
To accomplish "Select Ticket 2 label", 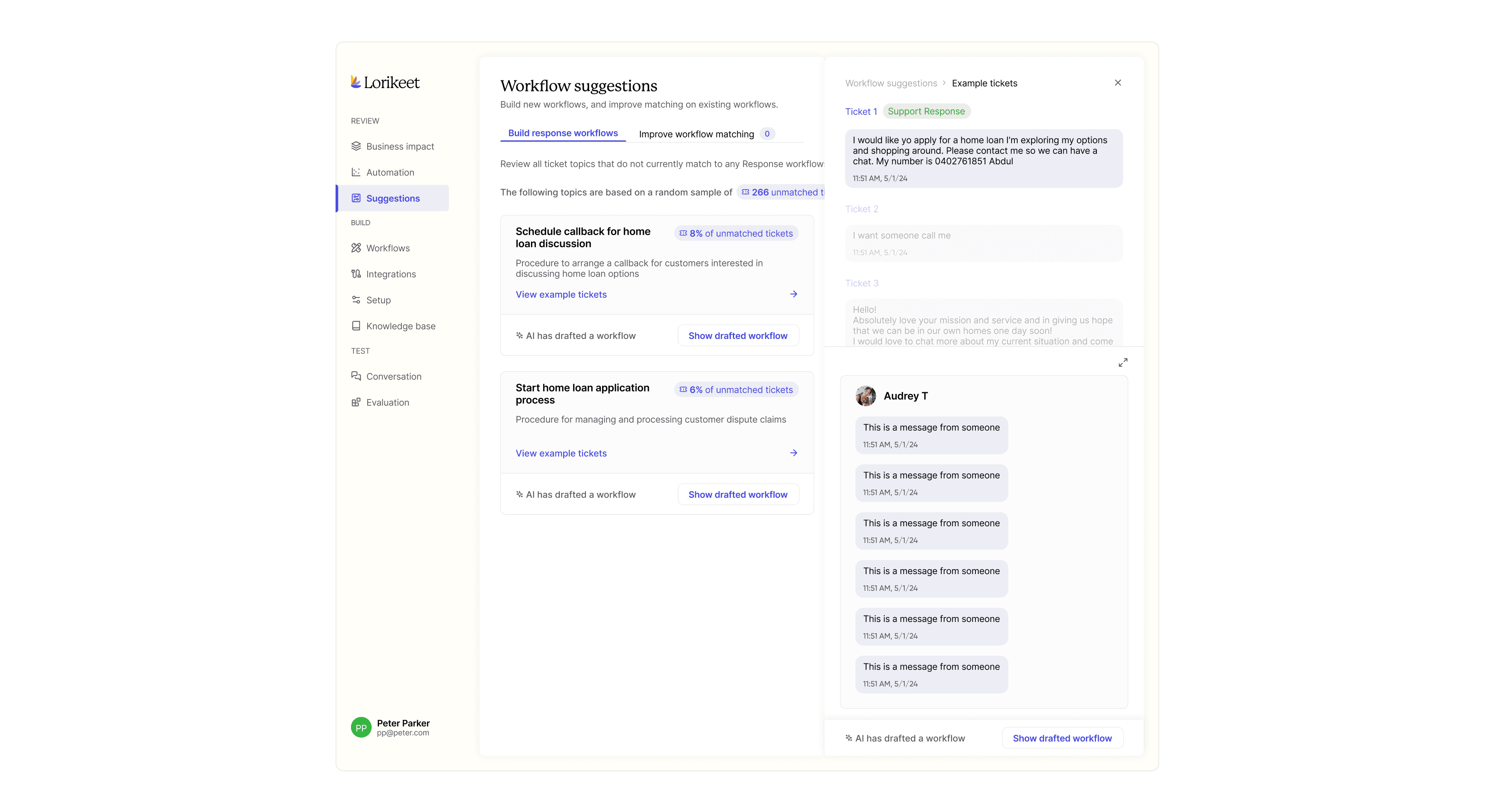I will click(861, 209).
